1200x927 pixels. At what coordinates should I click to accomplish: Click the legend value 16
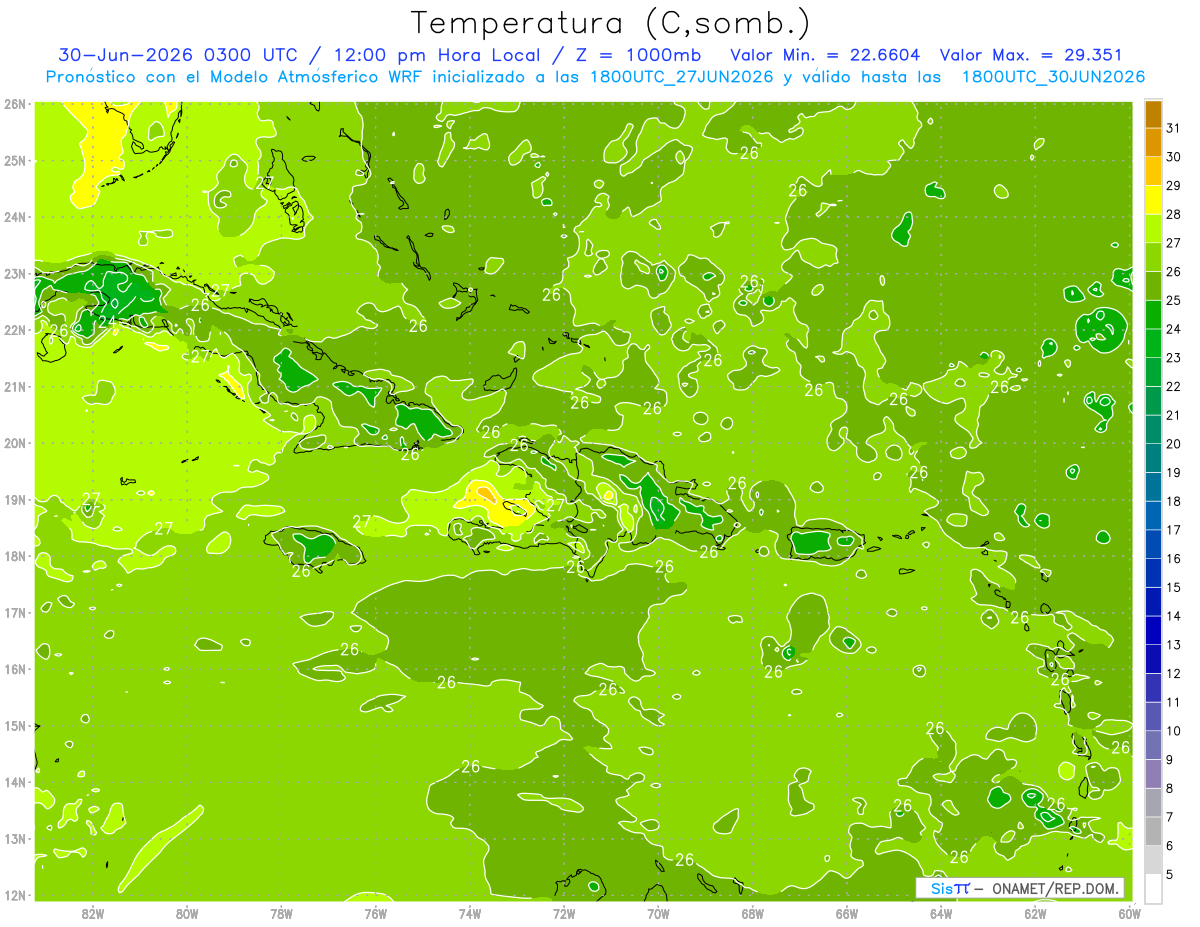click(1173, 558)
